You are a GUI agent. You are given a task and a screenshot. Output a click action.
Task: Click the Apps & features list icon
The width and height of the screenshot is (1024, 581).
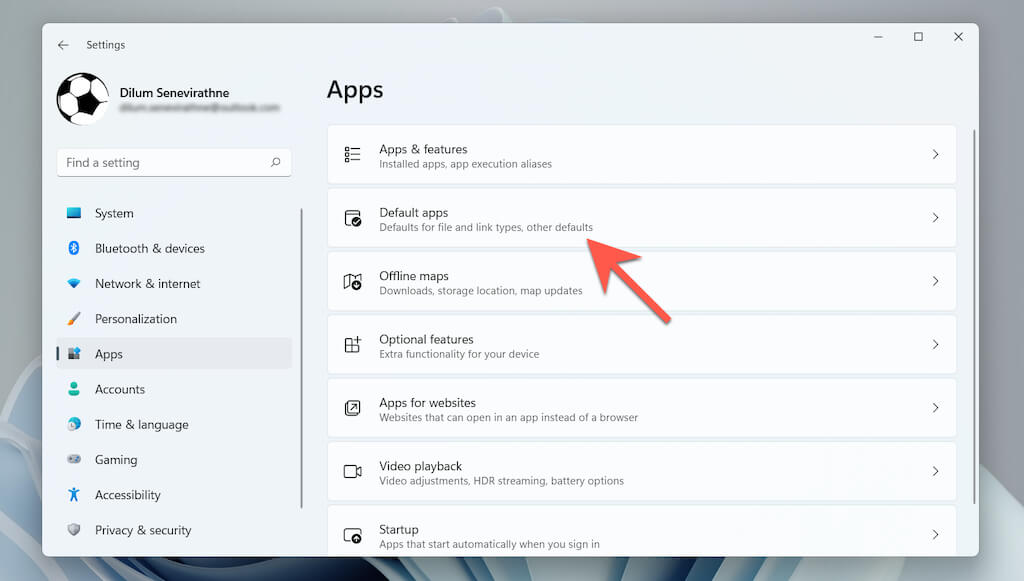[x=352, y=154]
